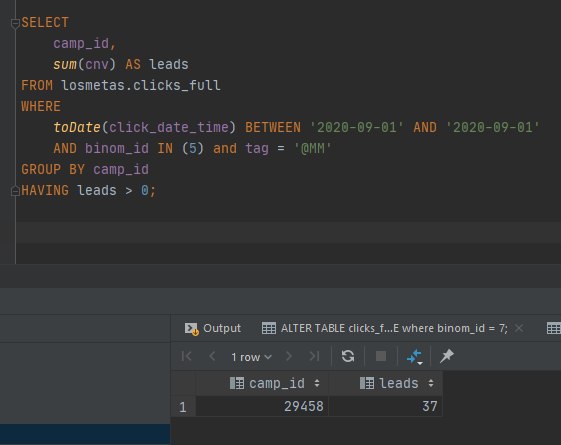Close the ALTER TABLE result tab
Screen dimensions: 561x445
(519, 328)
